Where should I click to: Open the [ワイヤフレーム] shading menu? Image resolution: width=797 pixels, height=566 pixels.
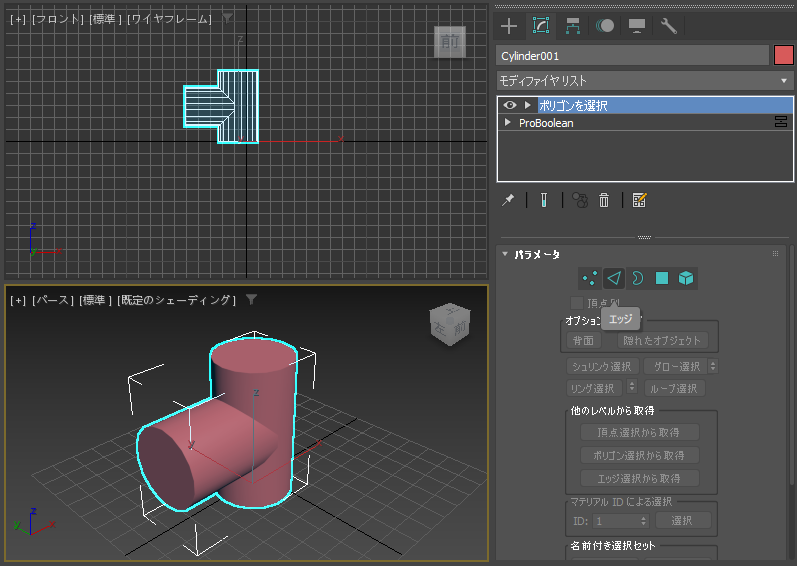pos(169,19)
